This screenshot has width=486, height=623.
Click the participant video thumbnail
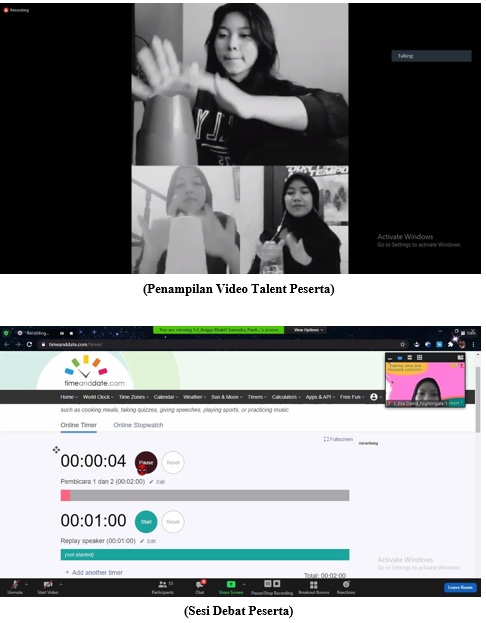pos(425,380)
